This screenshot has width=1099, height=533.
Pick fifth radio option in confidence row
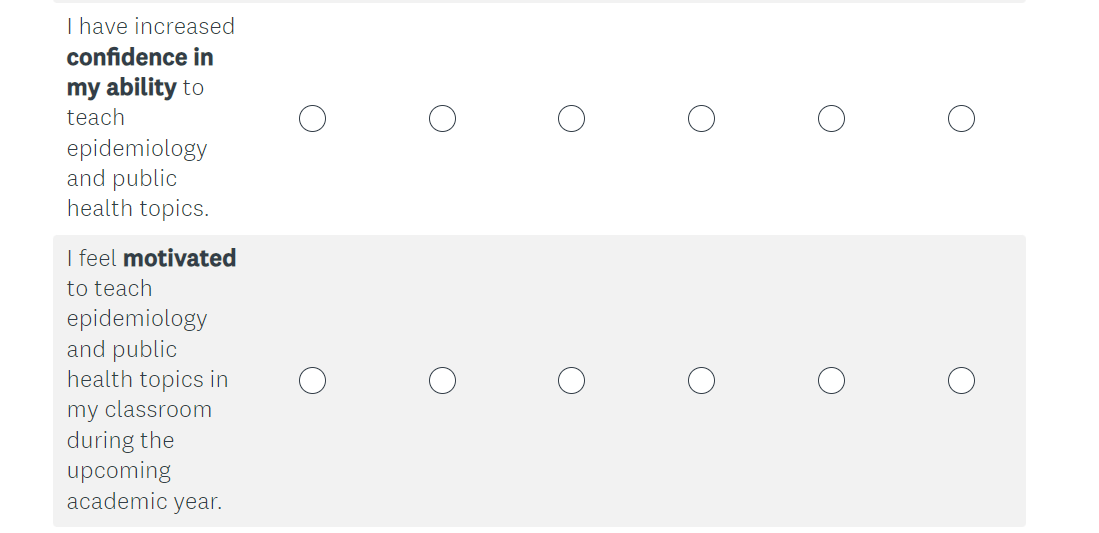point(831,119)
